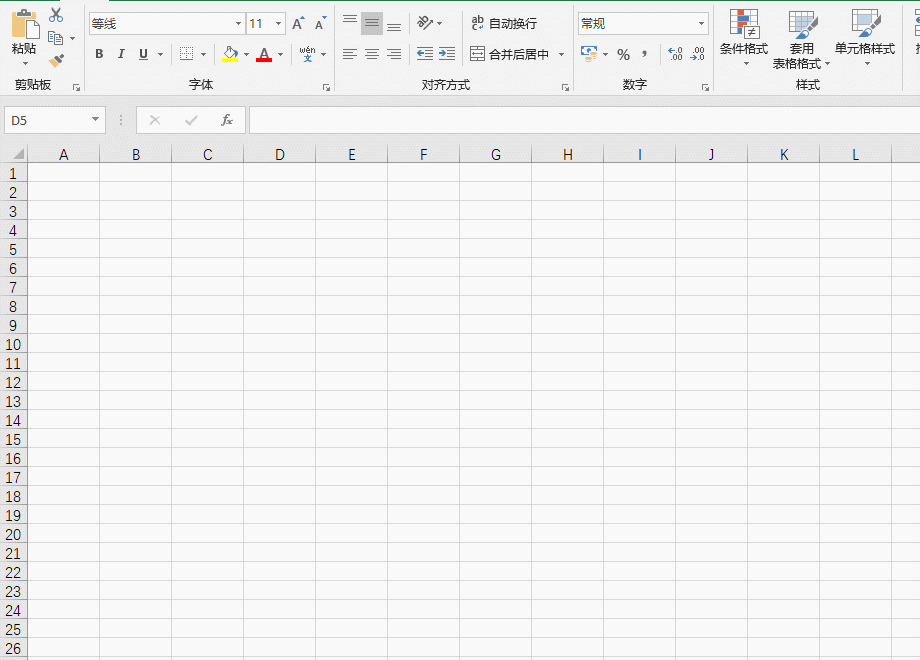This screenshot has height=660, width=920.
Task: Toggle 自动换行 wrap text
Action: [x=504, y=23]
